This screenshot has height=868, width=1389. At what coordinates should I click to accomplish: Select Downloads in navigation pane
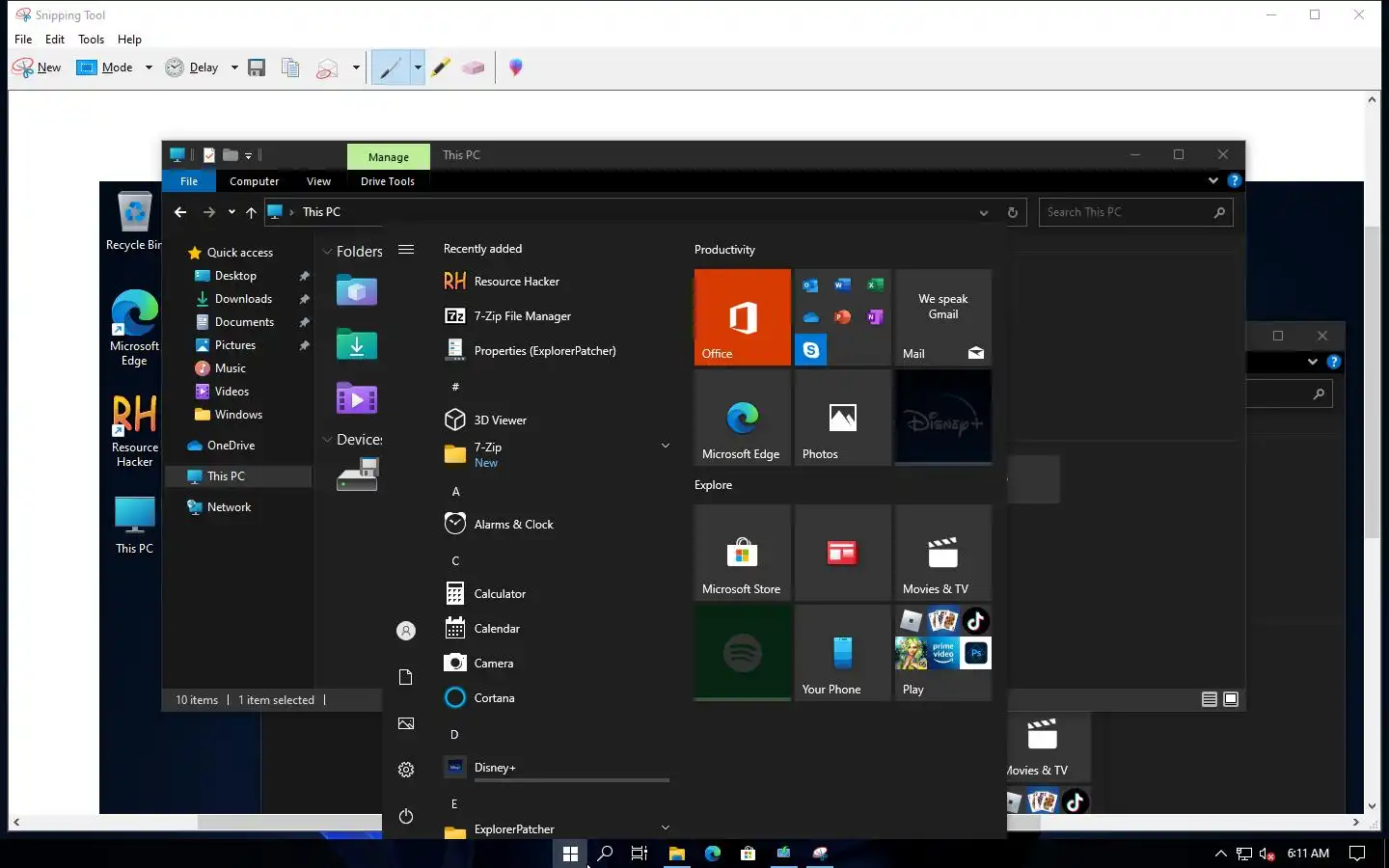[x=243, y=299]
